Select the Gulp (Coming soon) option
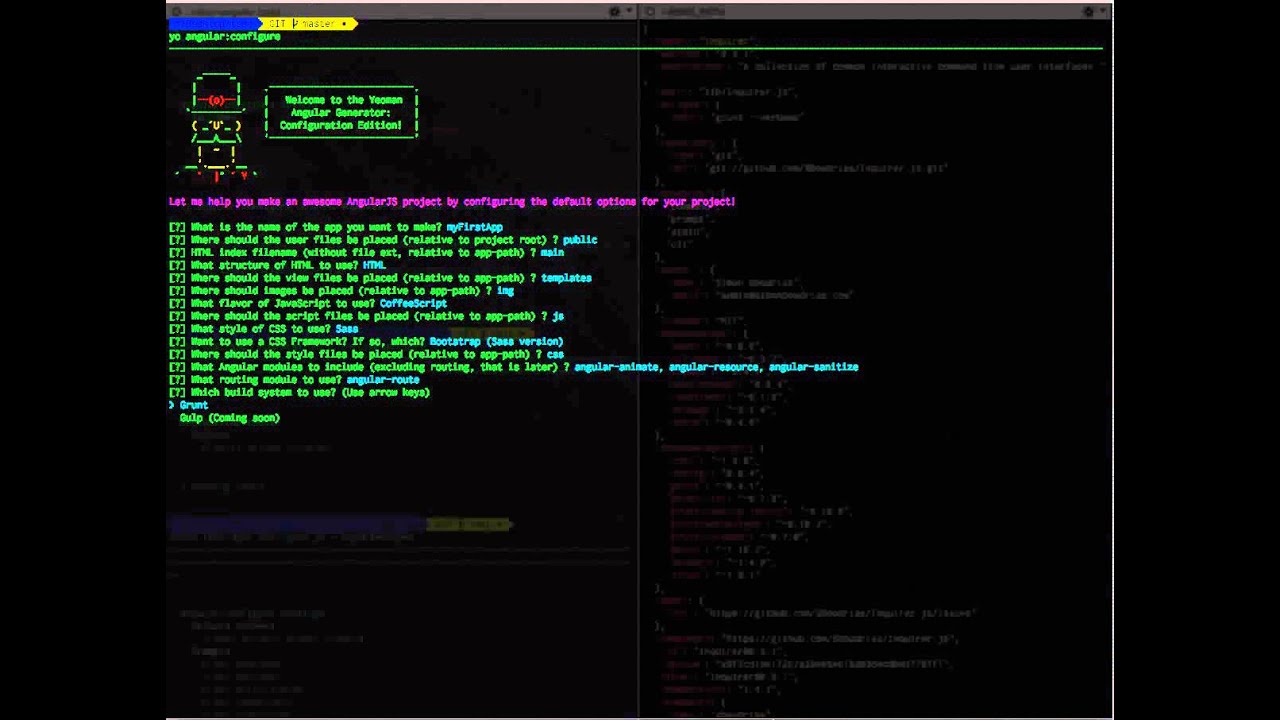The height and width of the screenshot is (720, 1280). point(230,418)
